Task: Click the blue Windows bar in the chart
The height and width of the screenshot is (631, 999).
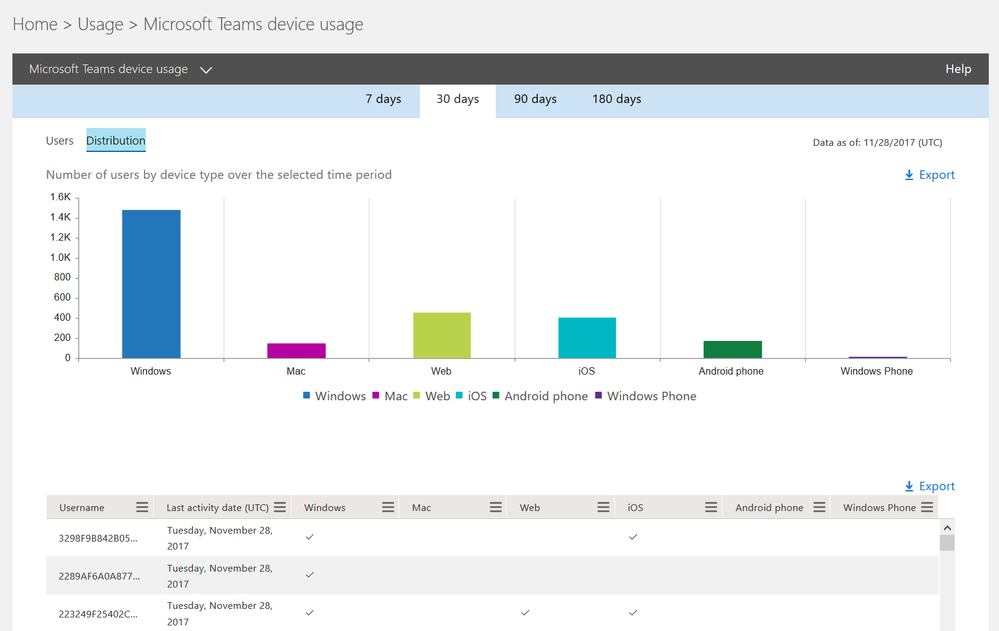Action: pyautogui.click(x=151, y=284)
